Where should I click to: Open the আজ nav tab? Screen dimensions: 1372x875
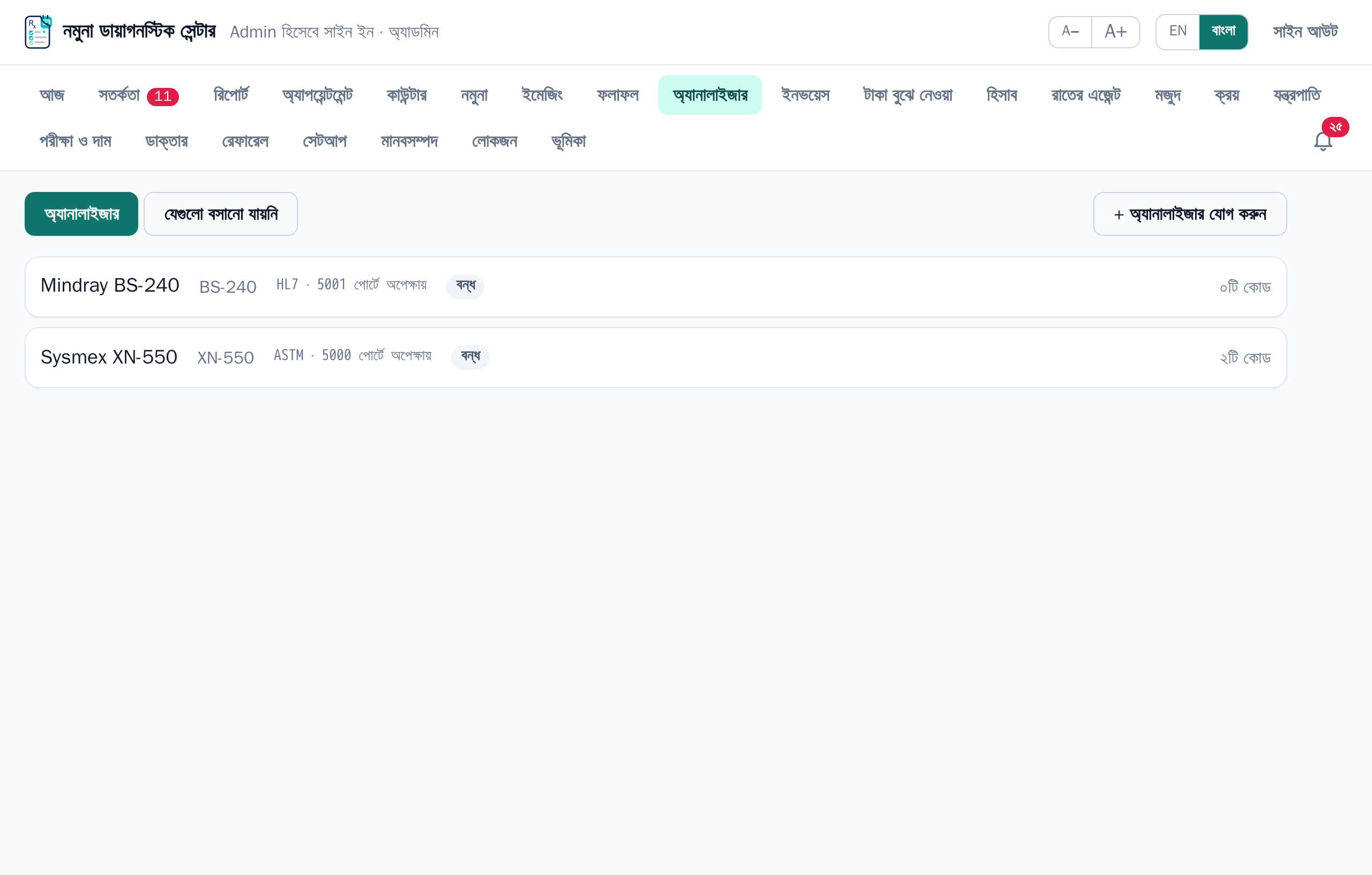pyautogui.click(x=52, y=95)
